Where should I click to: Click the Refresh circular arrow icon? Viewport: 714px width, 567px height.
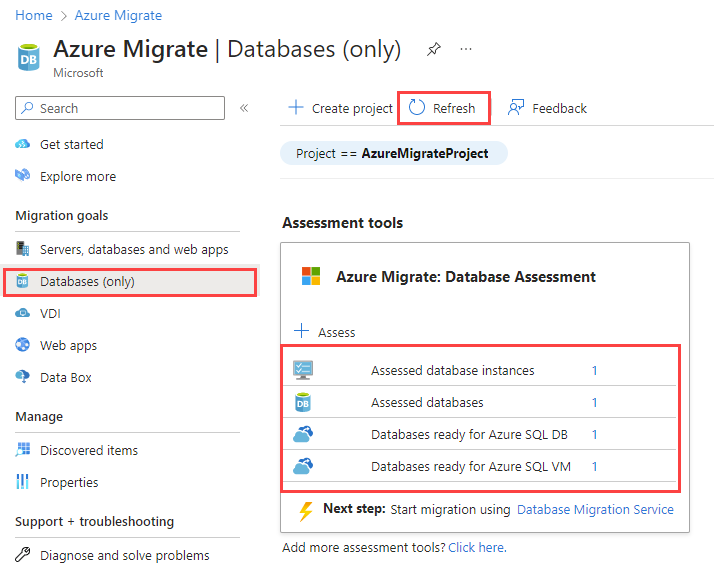[x=417, y=107]
